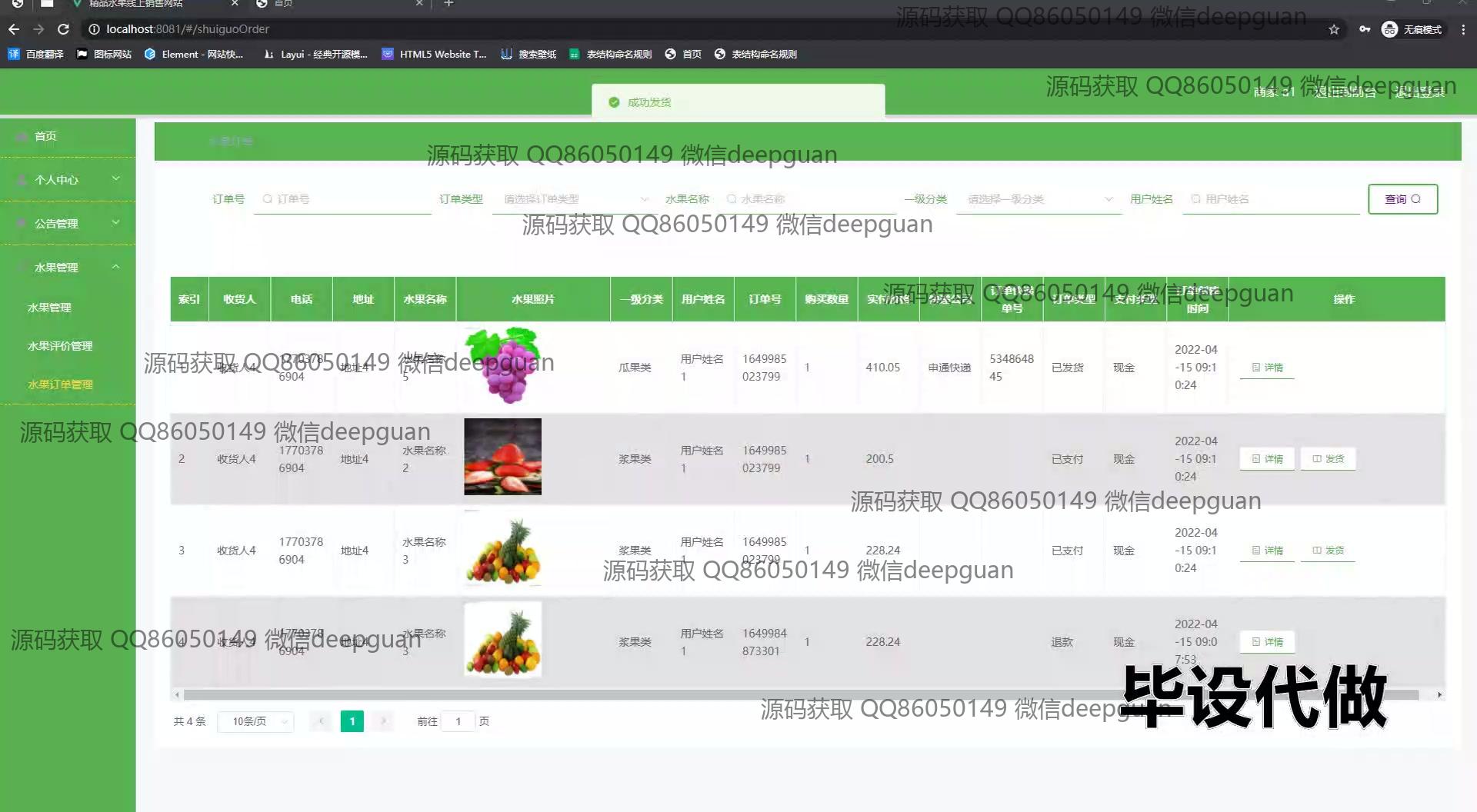Click the horizontal table scrollbar

point(801,694)
